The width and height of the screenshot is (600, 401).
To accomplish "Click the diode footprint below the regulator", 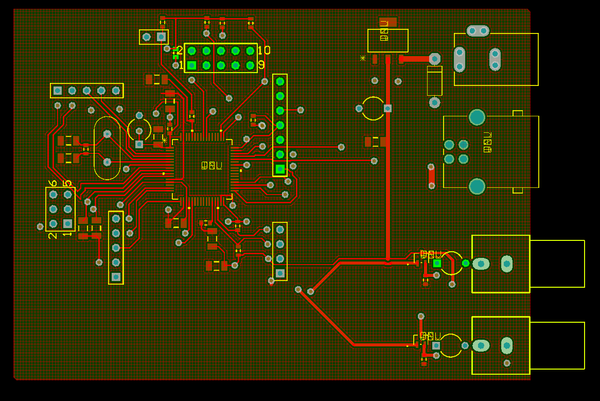I will [x=434, y=81].
